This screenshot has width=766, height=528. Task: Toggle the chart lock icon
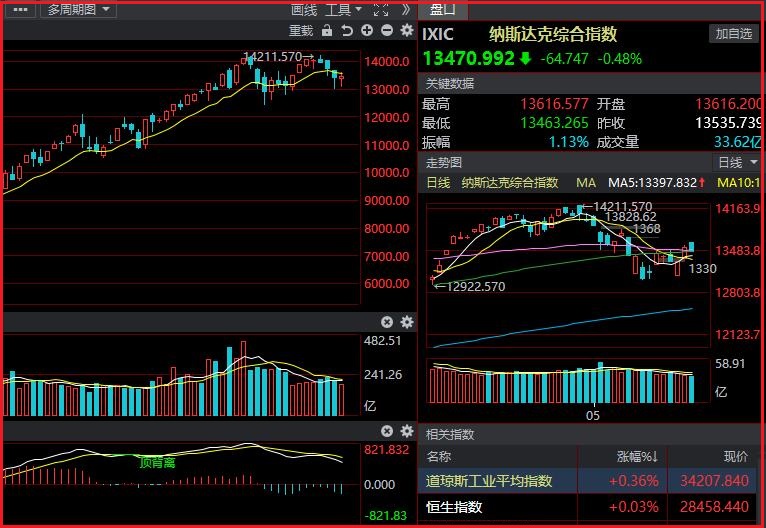click(327, 31)
